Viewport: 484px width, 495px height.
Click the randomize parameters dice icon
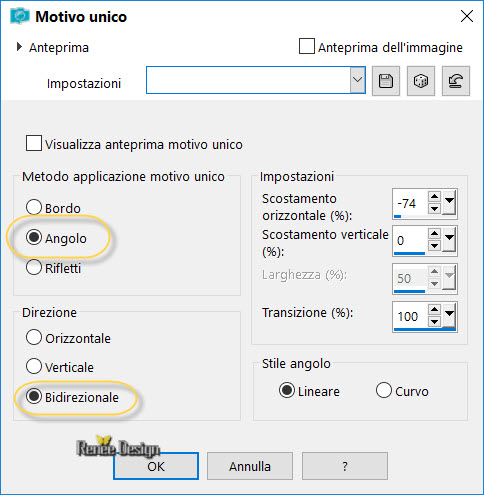[x=421, y=81]
